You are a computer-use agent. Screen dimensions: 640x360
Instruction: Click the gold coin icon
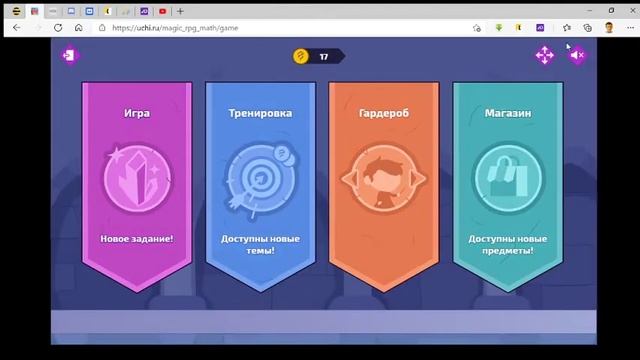click(301, 56)
